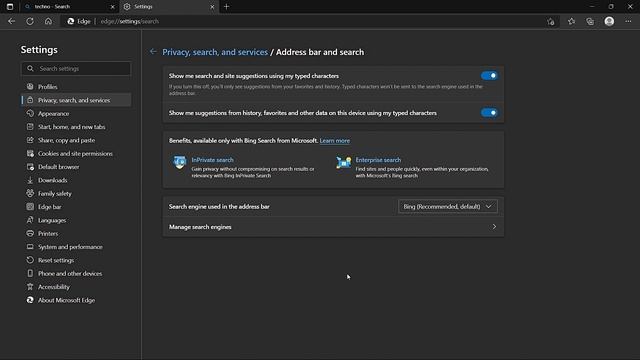640x360 pixels.
Task: Switch to the techno - Search tab
Action: pyautogui.click(x=69, y=7)
